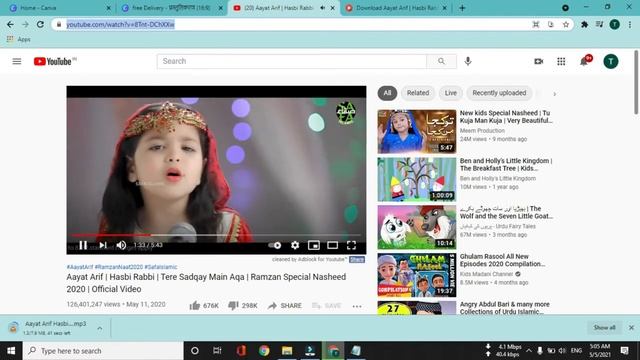The width and height of the screenshot is (640, 360).
Task: Switch to the Download Aayat Arif tab
Action: point(396,8)
